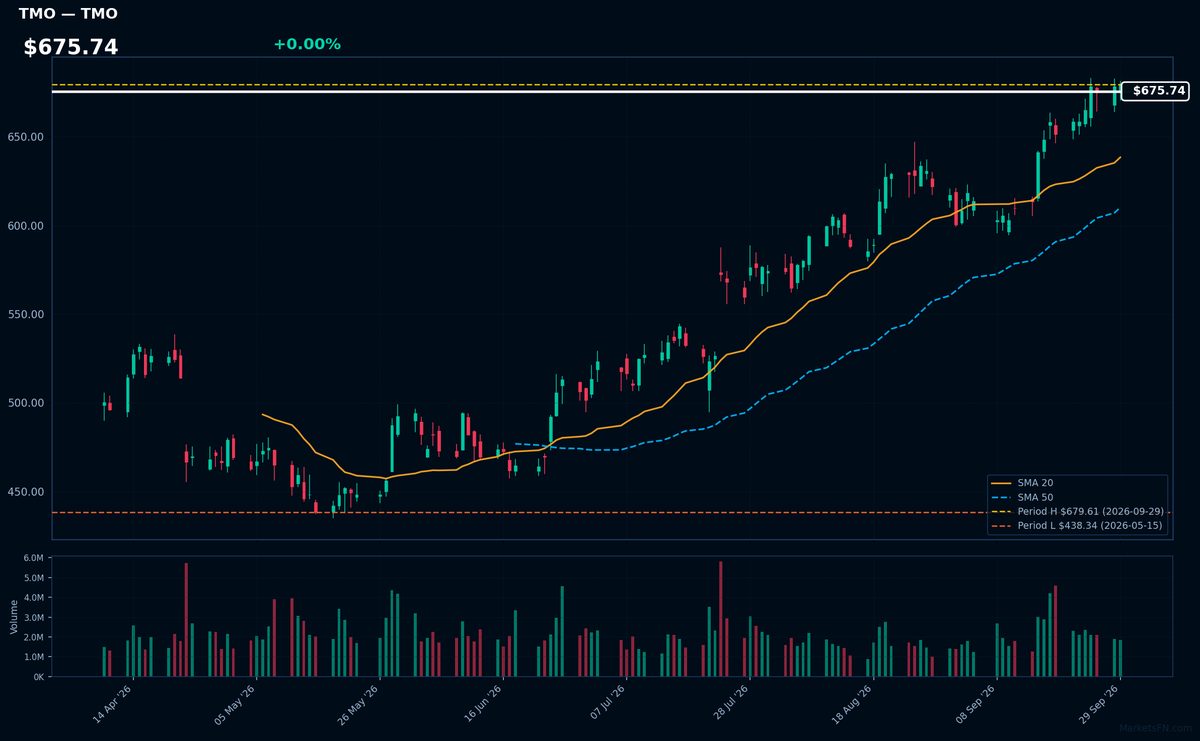Click the 2.0M volume axis label
Screen dimensions: 1200x741
(34, 638)
